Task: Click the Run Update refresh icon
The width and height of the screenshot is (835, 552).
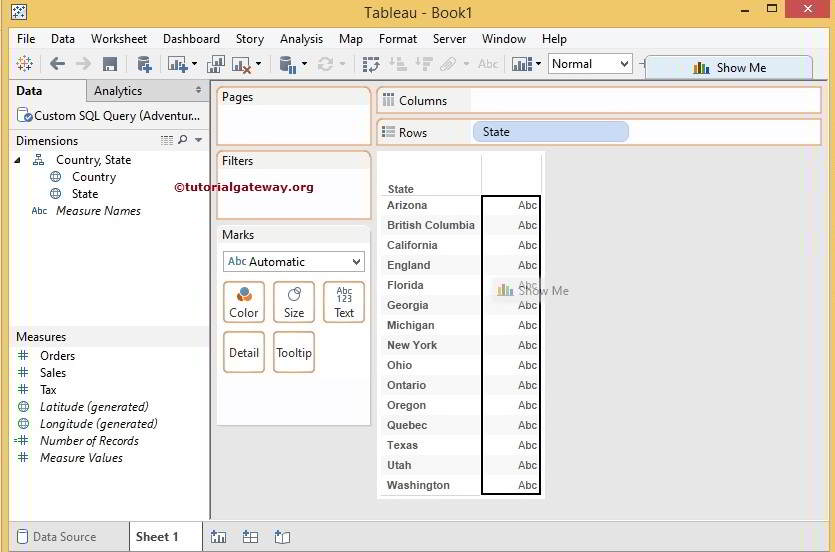Action: (325, 64)
